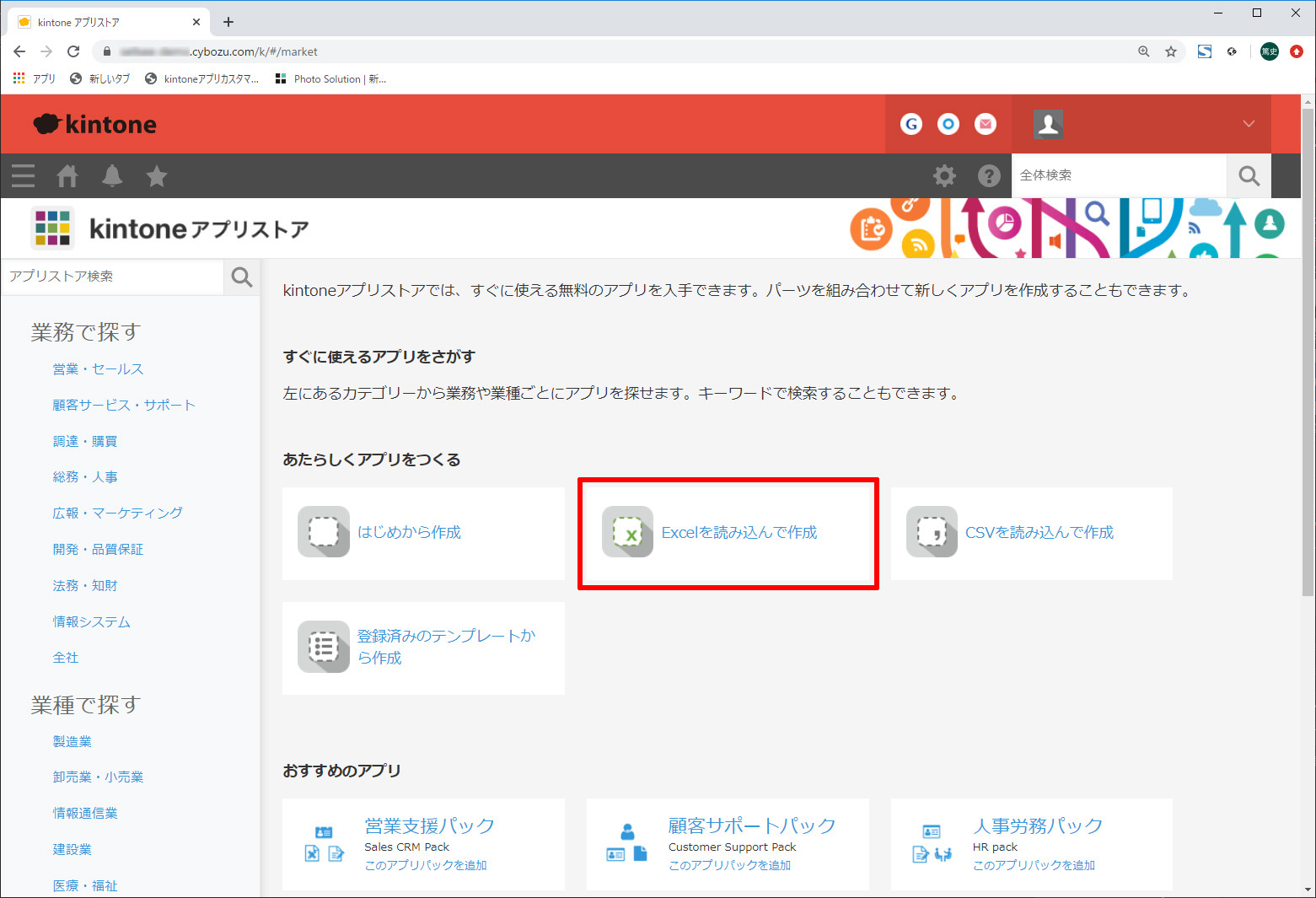Select the 情報通信業 industry
This screenshot has width=1316, height=898.
click(85, 813)
